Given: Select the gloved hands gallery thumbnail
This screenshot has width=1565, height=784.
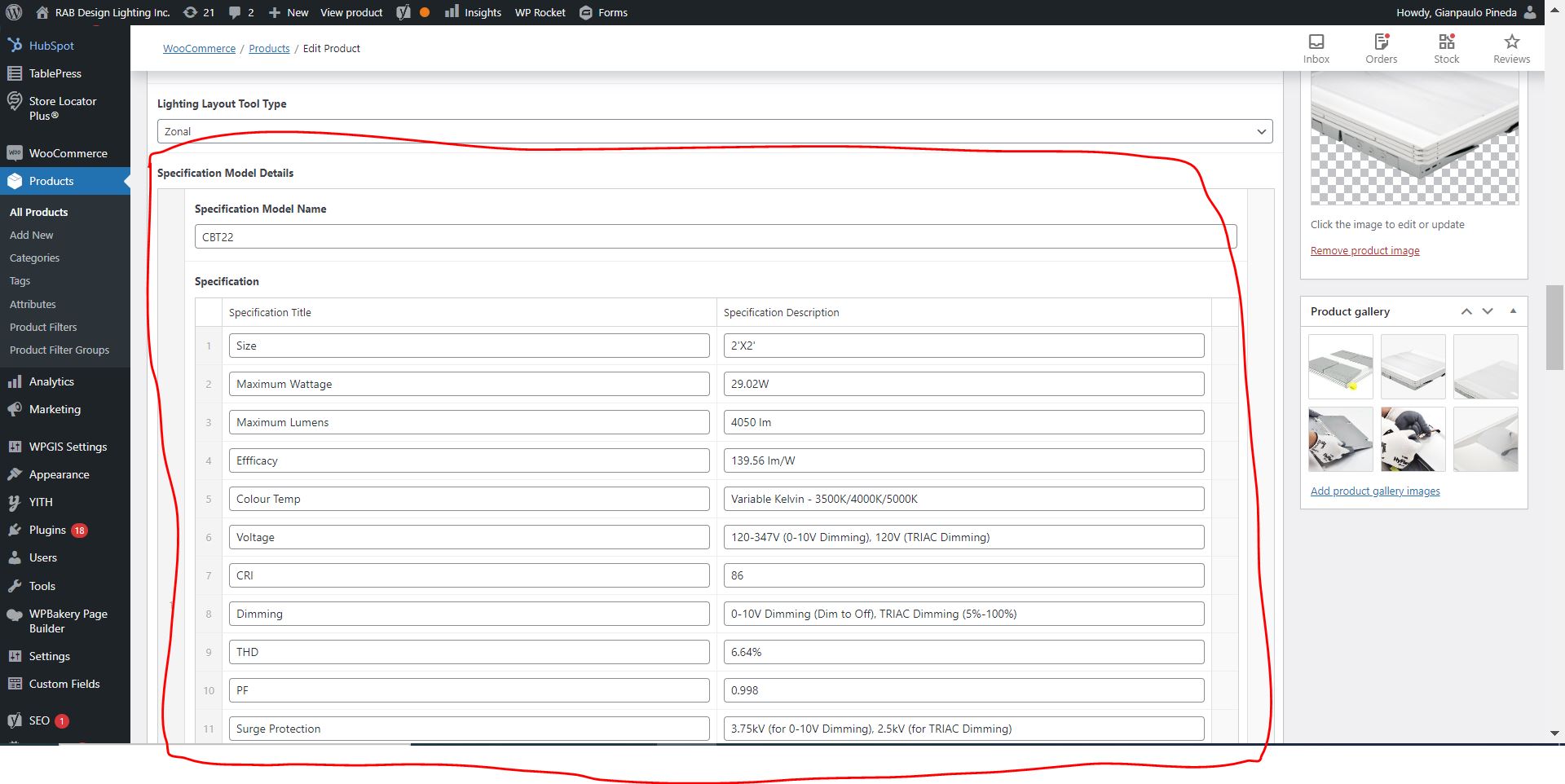Looking at the screenshot, I should point(1413,439).
